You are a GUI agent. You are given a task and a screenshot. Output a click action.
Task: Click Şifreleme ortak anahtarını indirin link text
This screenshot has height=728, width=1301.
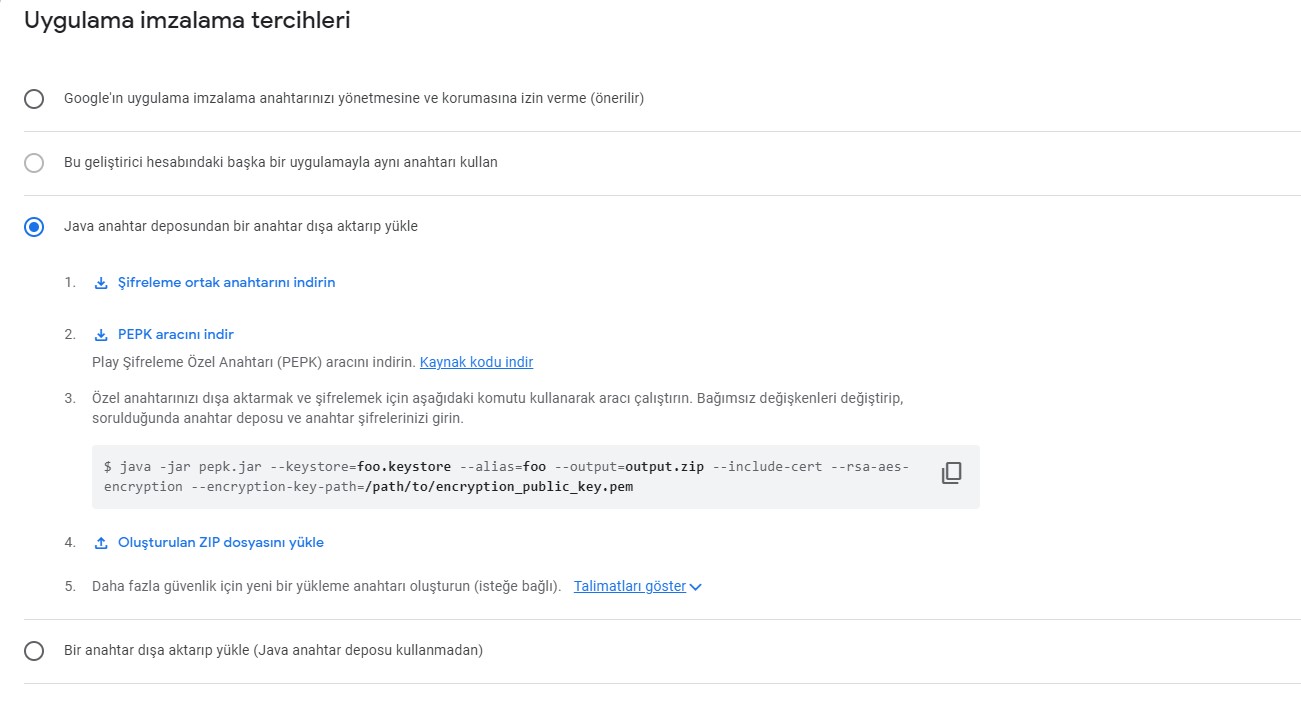coord(226,283)
